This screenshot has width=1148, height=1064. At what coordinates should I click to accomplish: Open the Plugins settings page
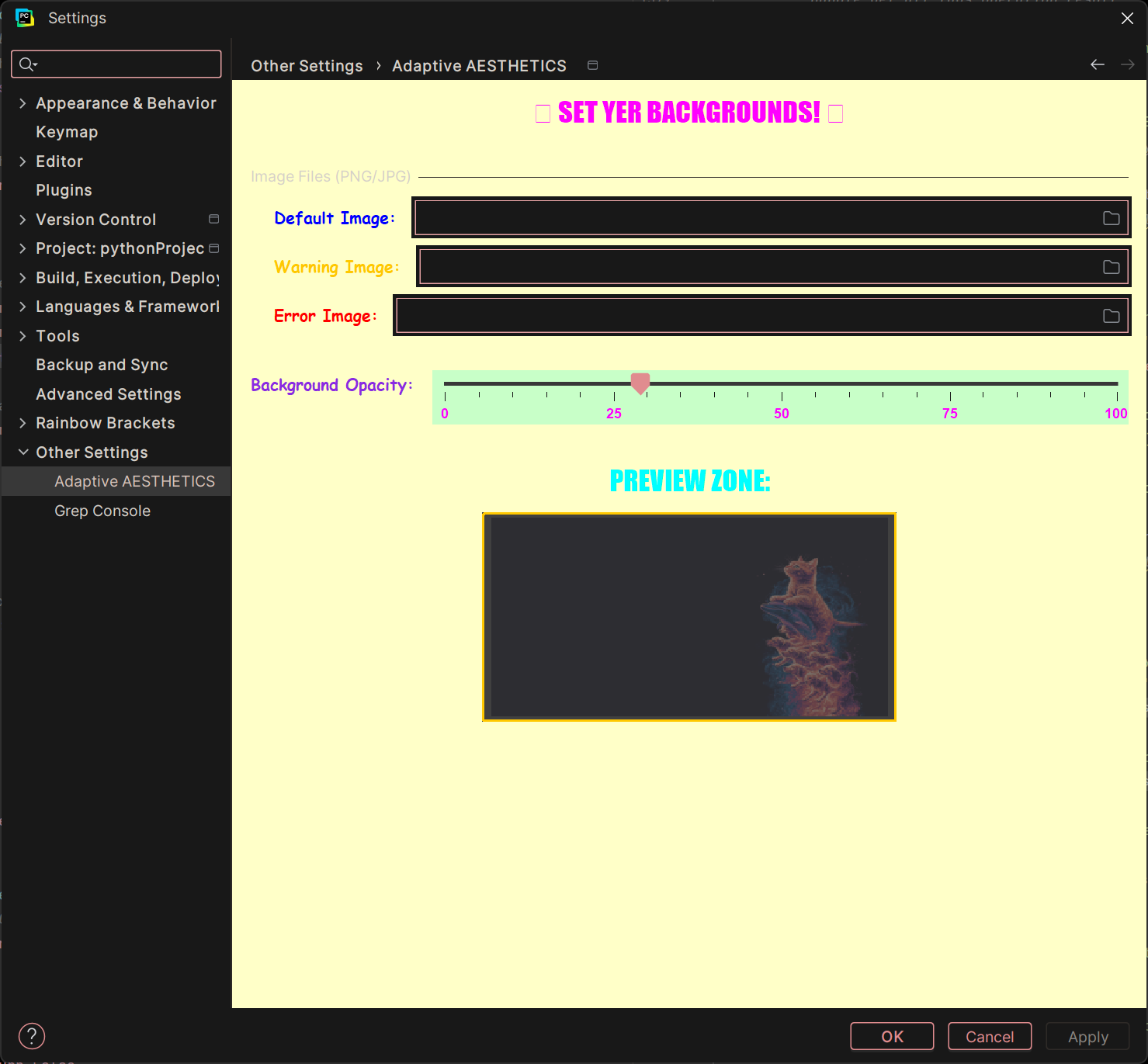pos(64,190)
